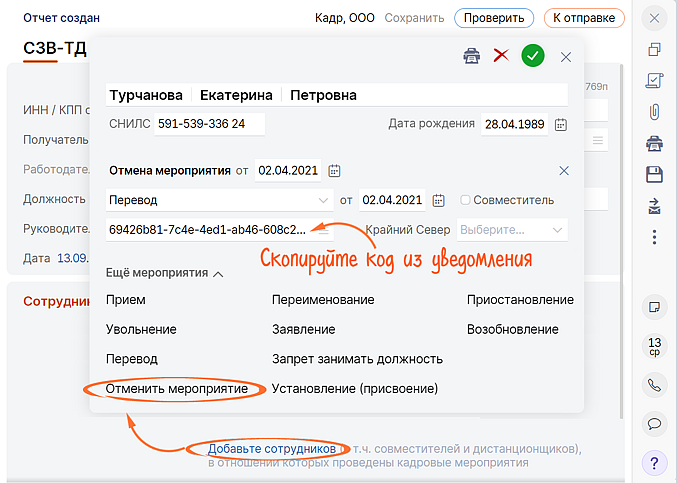Image resolution: width=677 pixels, height=483 pixels.
Task: Click the К отправке button
Action: click(584, 18)
